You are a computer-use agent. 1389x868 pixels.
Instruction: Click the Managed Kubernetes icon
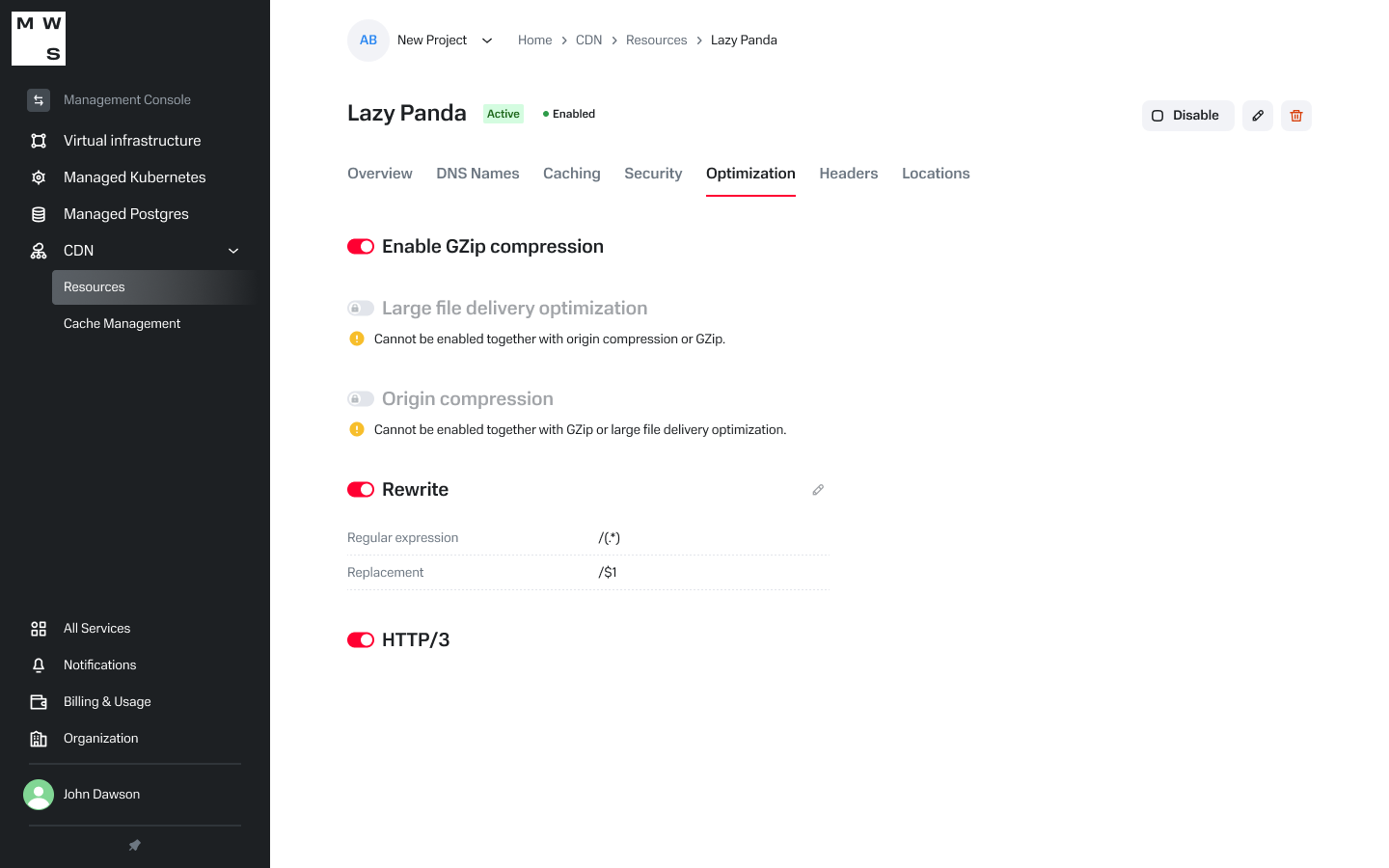pos(39,177)
